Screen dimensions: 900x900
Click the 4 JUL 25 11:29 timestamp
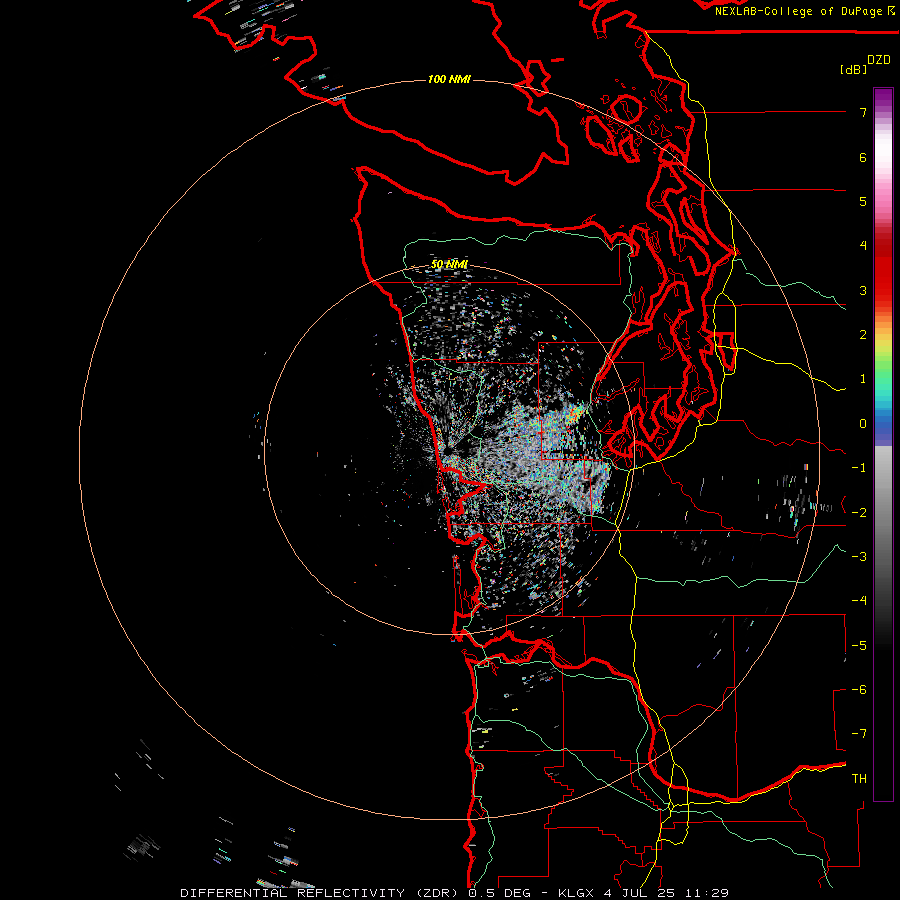click(666, 893)
